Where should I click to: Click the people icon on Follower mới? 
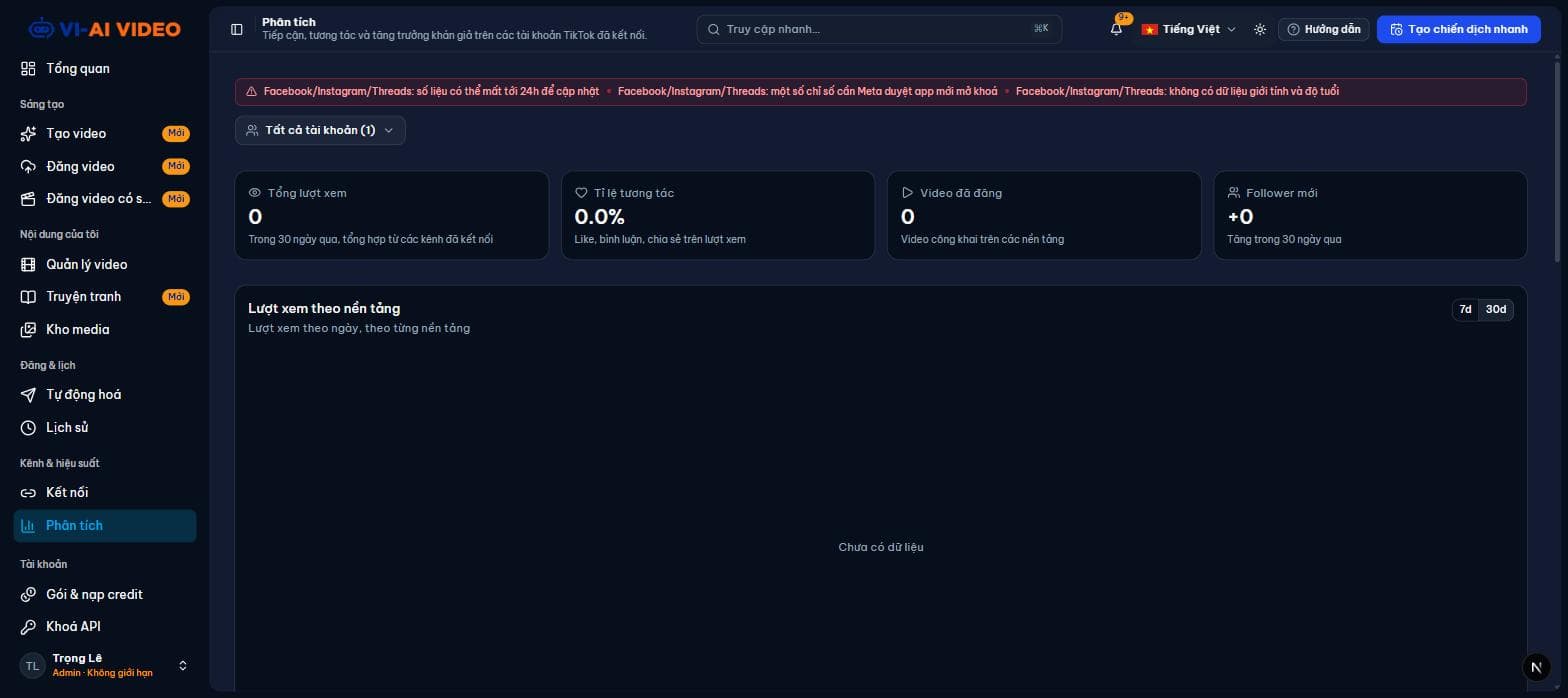tap(1233, 193)
